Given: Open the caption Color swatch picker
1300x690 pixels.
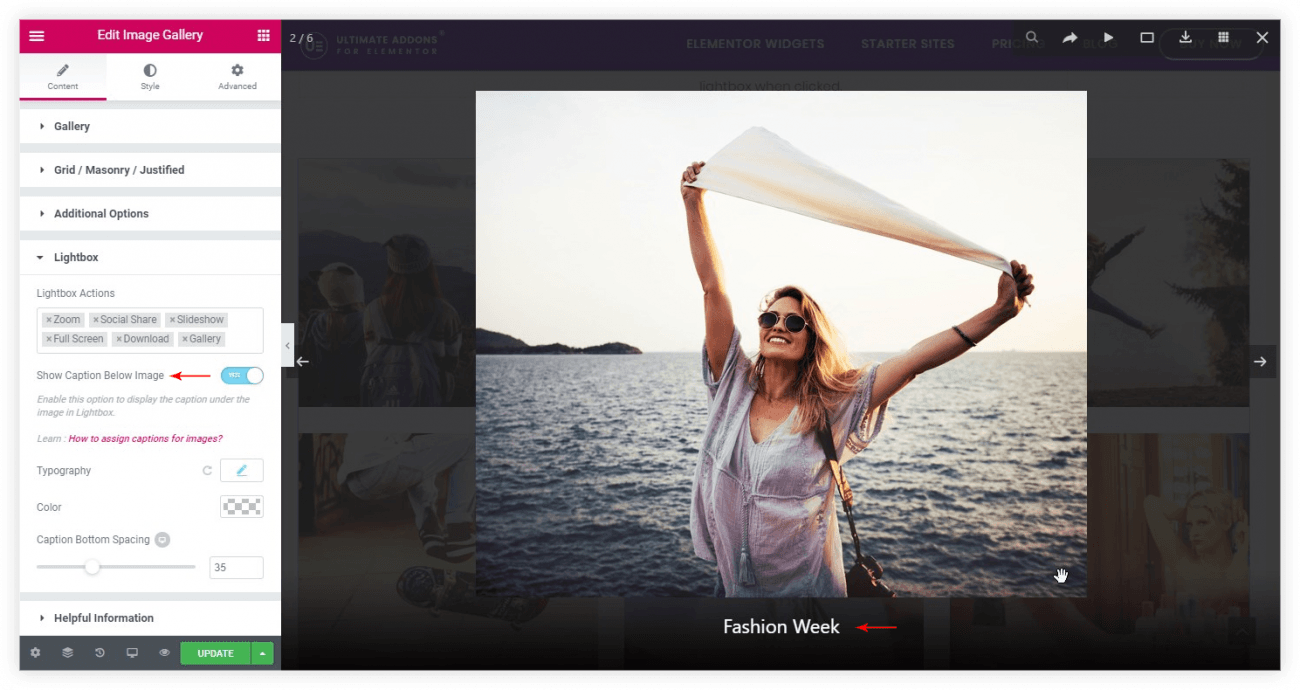Looking at the screenshot, I should pos(241,507).
